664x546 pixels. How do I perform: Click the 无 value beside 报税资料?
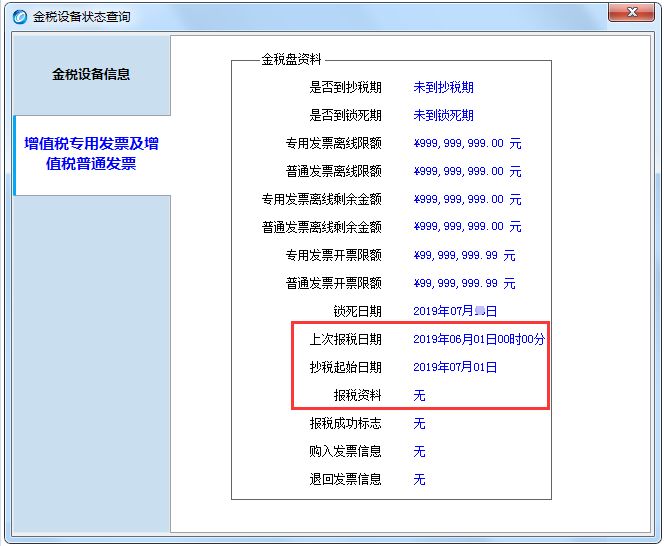point(419,395)
